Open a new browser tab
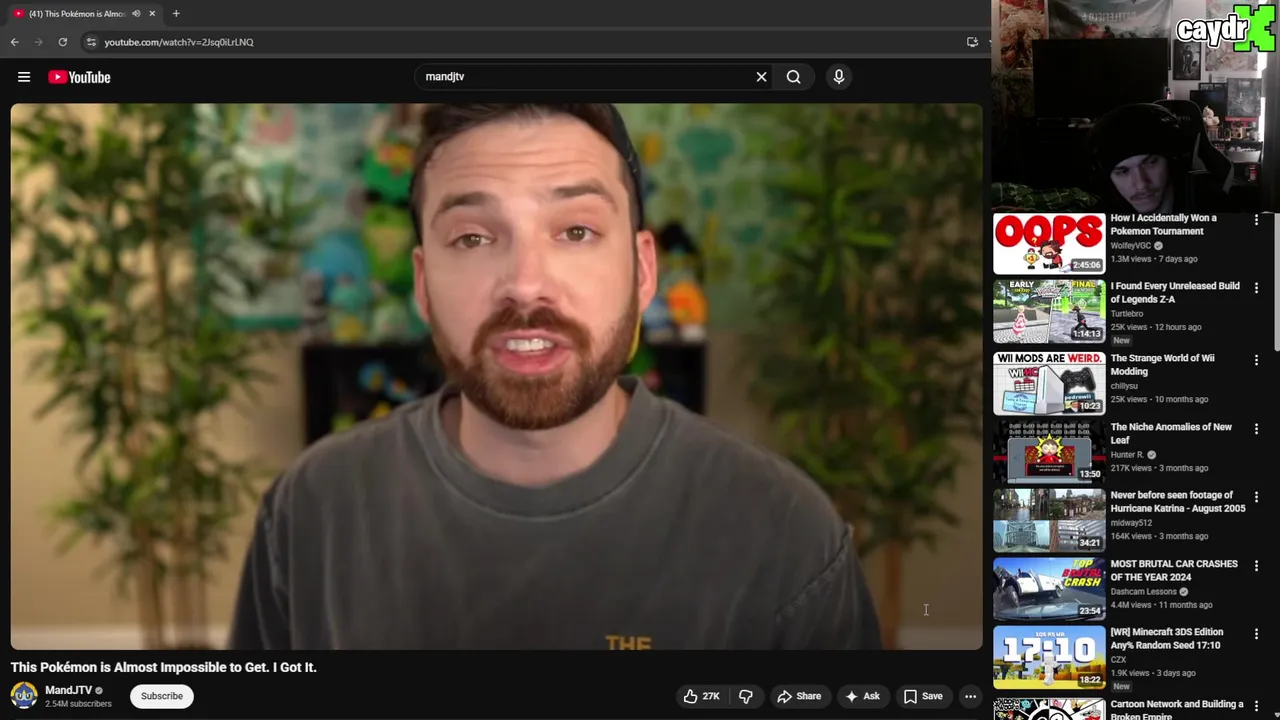1280x720 pixels. [x=176, y=13]
